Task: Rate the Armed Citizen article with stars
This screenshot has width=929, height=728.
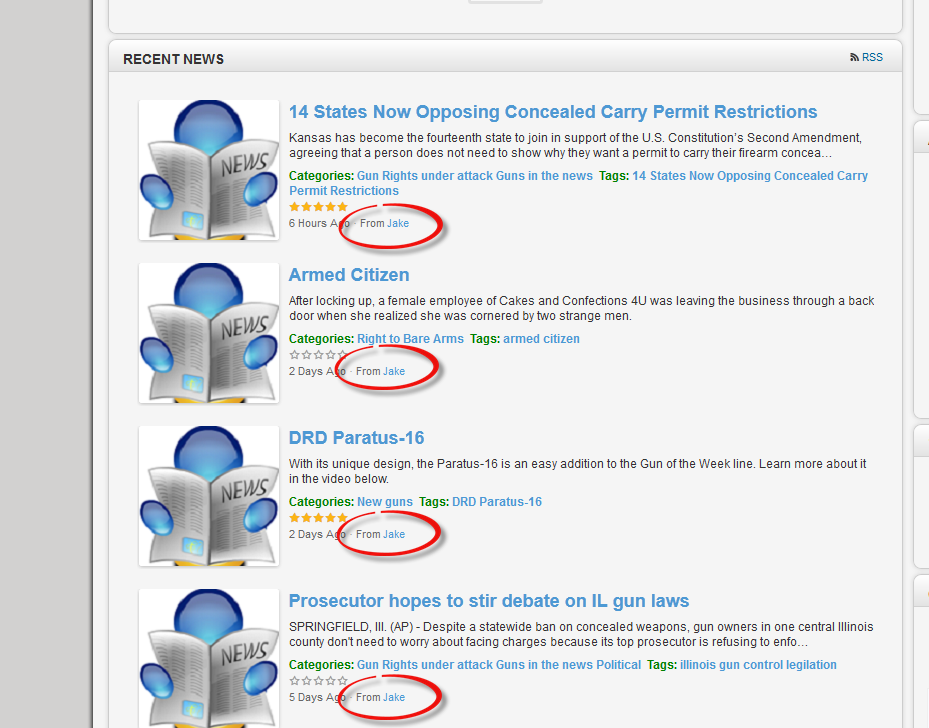Action: tap(318, 355)
